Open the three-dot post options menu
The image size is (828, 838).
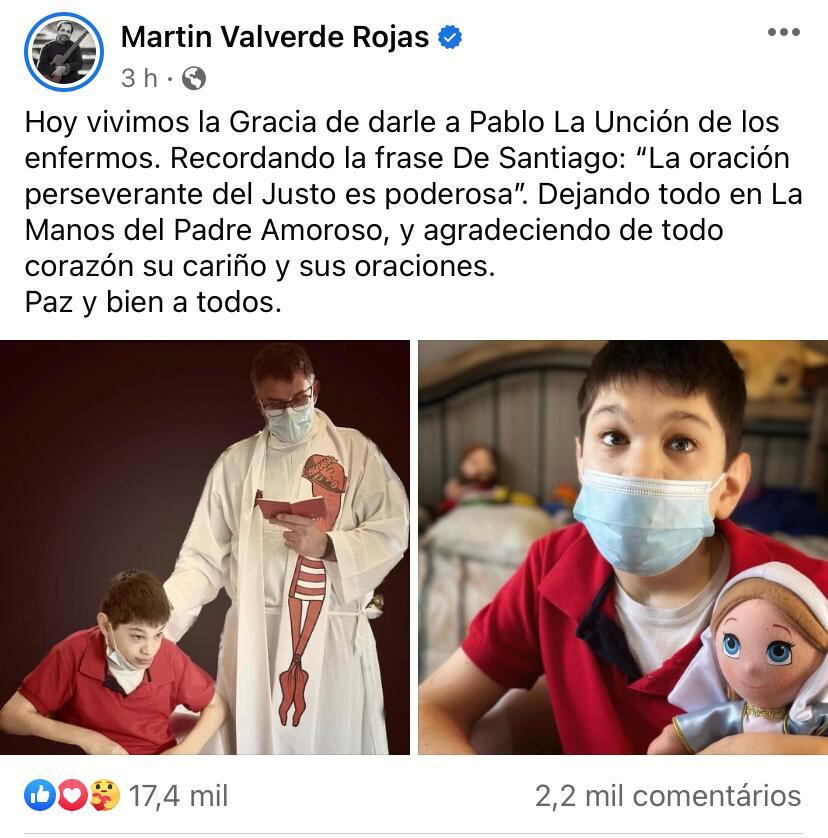[x=784, y=32]
